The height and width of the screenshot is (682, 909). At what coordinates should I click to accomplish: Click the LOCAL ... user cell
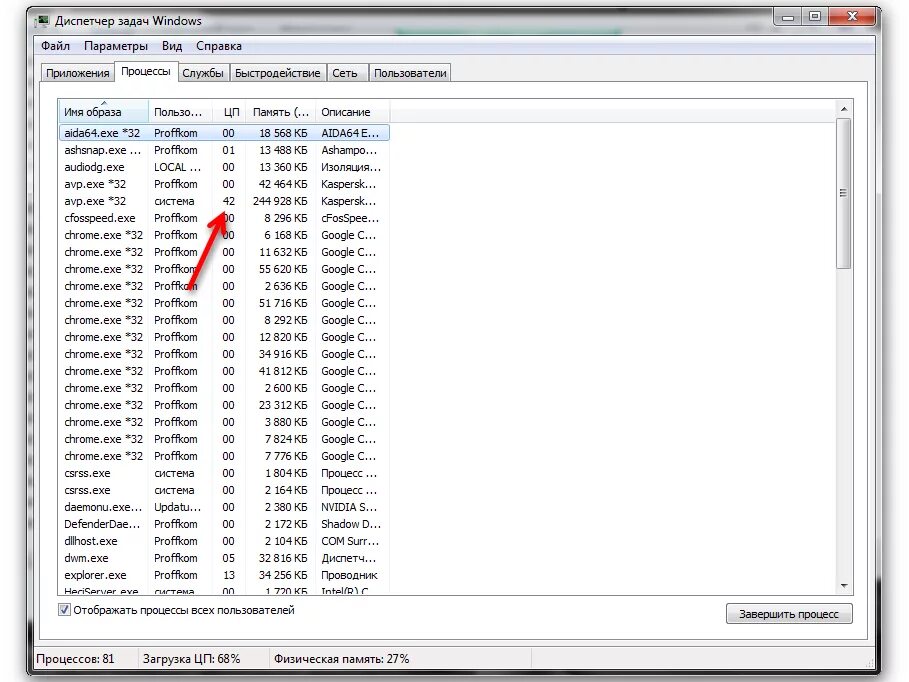(x=177, y=167)
